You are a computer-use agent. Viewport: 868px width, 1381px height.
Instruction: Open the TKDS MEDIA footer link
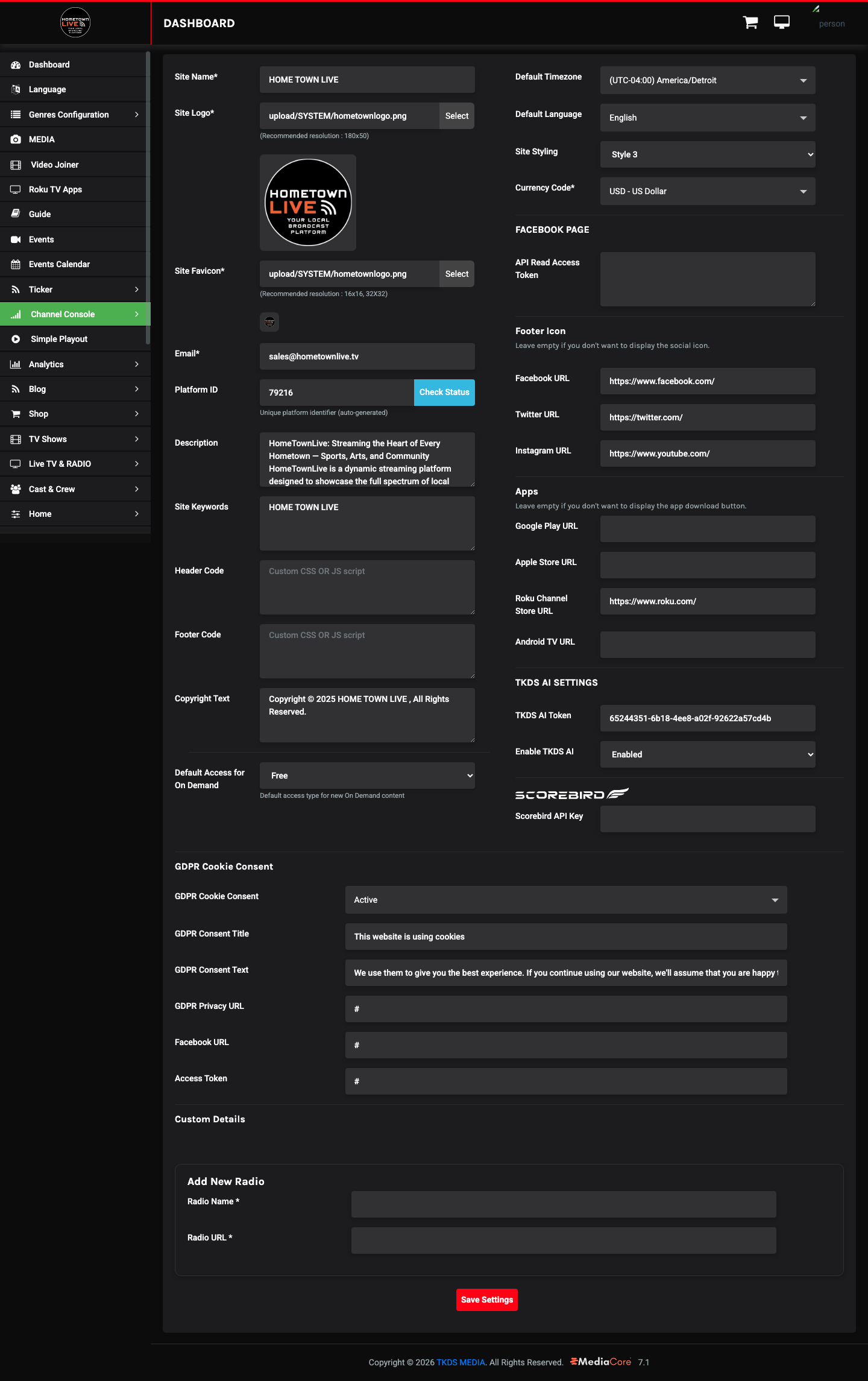pyautogui.click(x=461, y=1362)
